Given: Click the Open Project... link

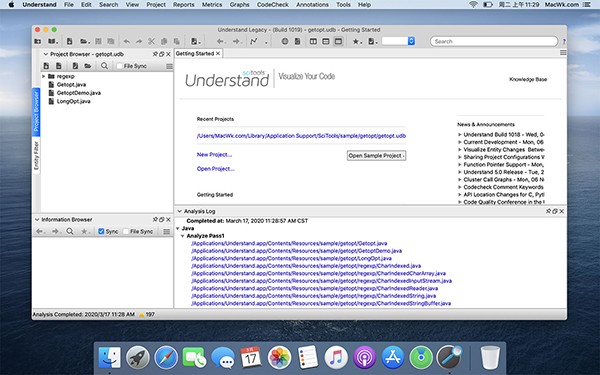Looking at the screenshot, I should pyautogui.click(x=215, y=169).
